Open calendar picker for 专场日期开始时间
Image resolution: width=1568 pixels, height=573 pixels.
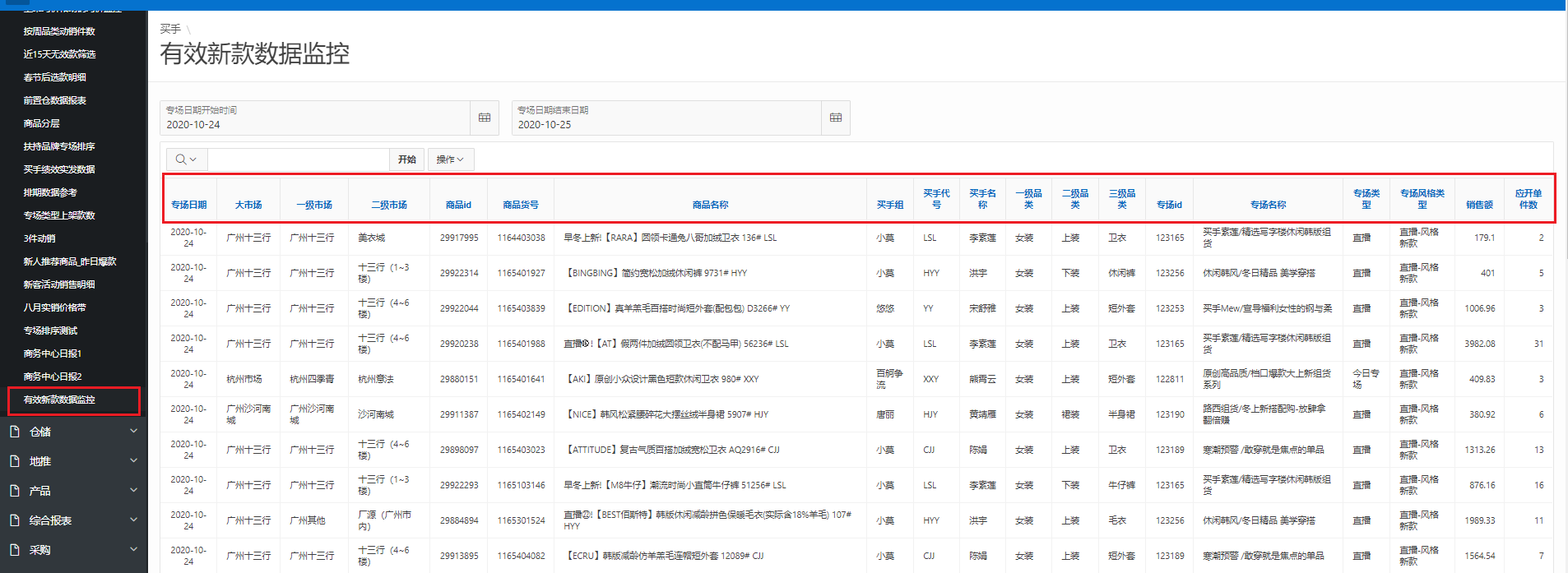485,118
